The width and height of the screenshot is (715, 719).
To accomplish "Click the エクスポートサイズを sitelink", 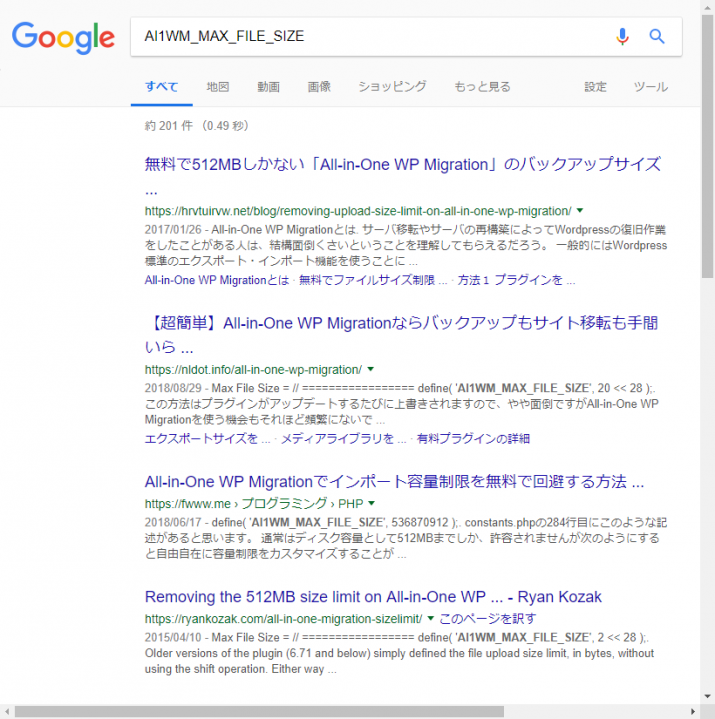I will coord(207,438).
